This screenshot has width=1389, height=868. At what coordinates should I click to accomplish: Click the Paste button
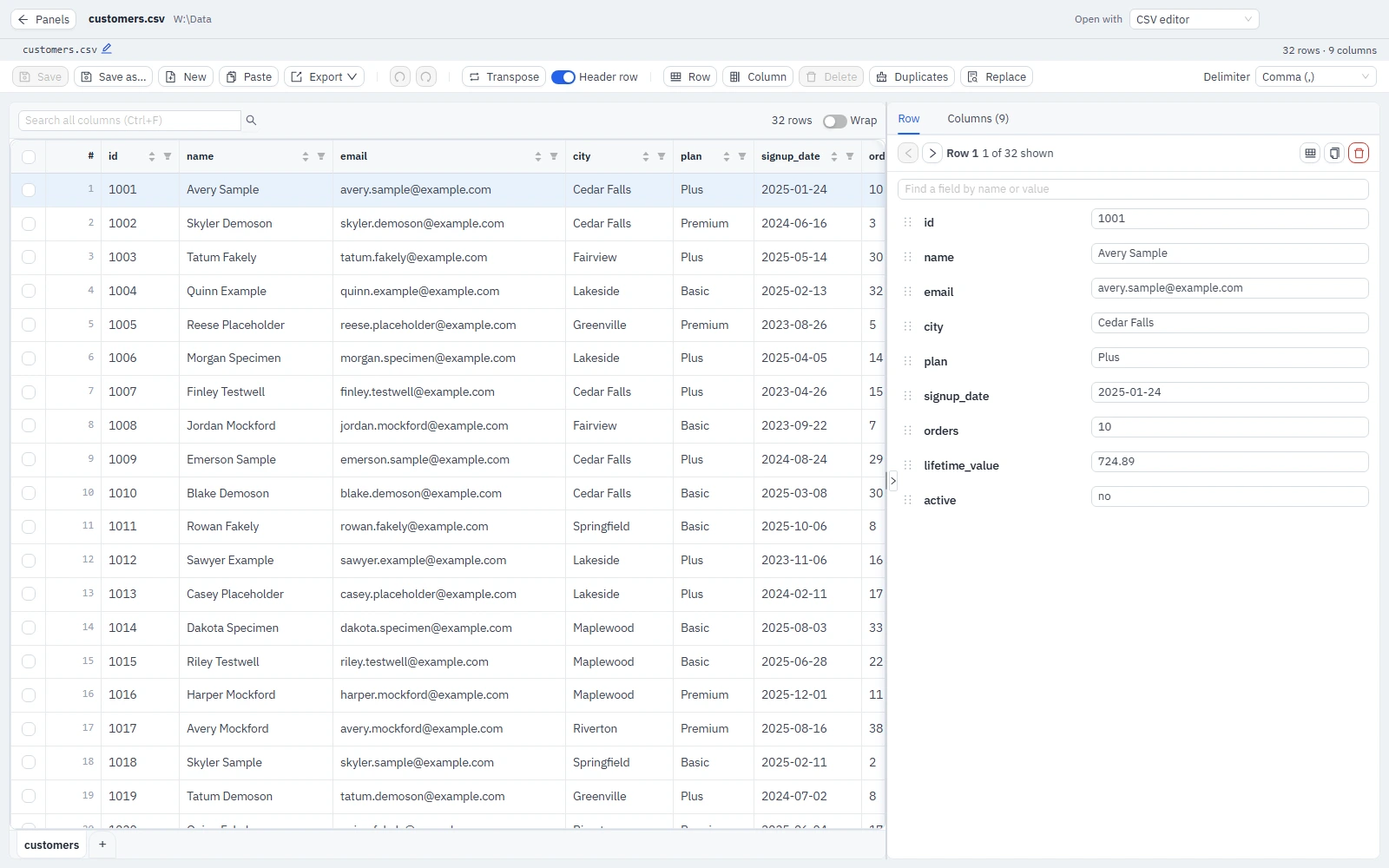(249, 76)
